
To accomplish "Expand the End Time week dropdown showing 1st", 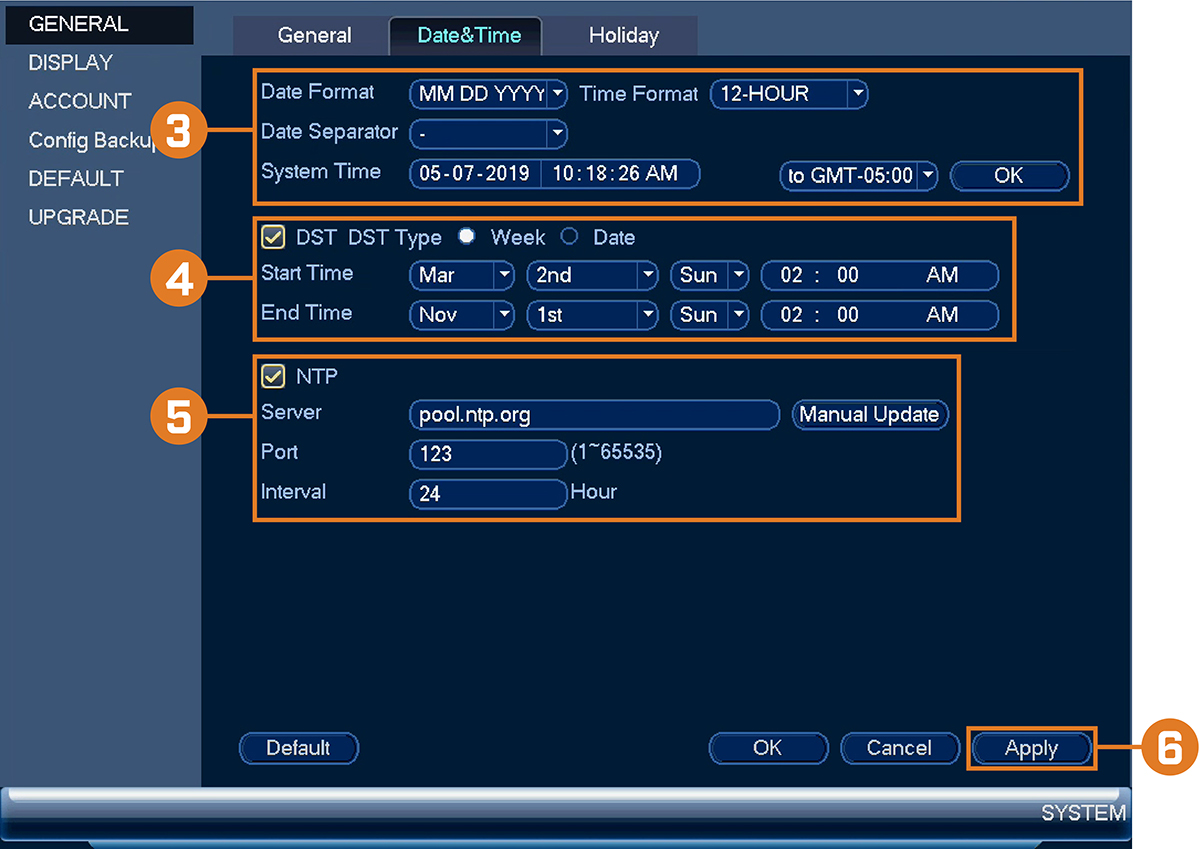I will pyautogui.click(x=592, y=315).
